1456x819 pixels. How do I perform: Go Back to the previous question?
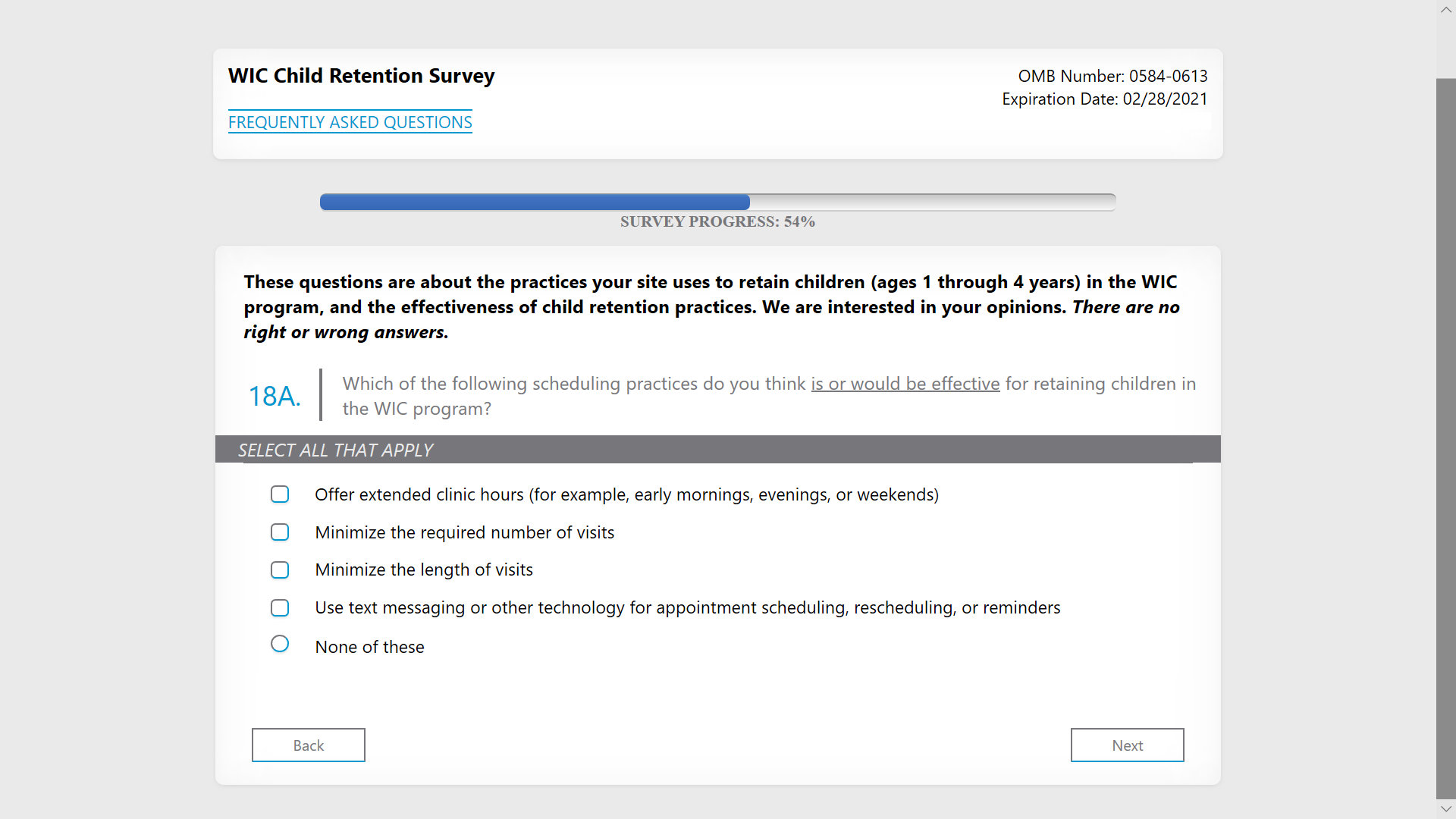point(309,745)
